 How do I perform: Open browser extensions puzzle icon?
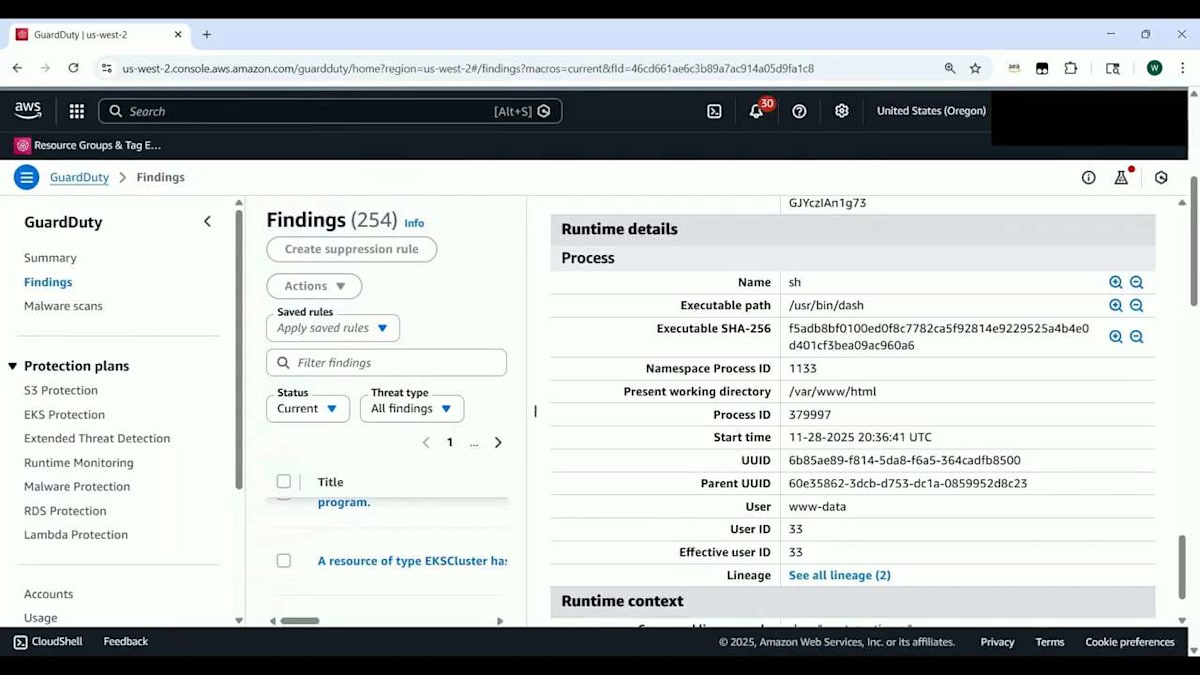[1071, 68]
